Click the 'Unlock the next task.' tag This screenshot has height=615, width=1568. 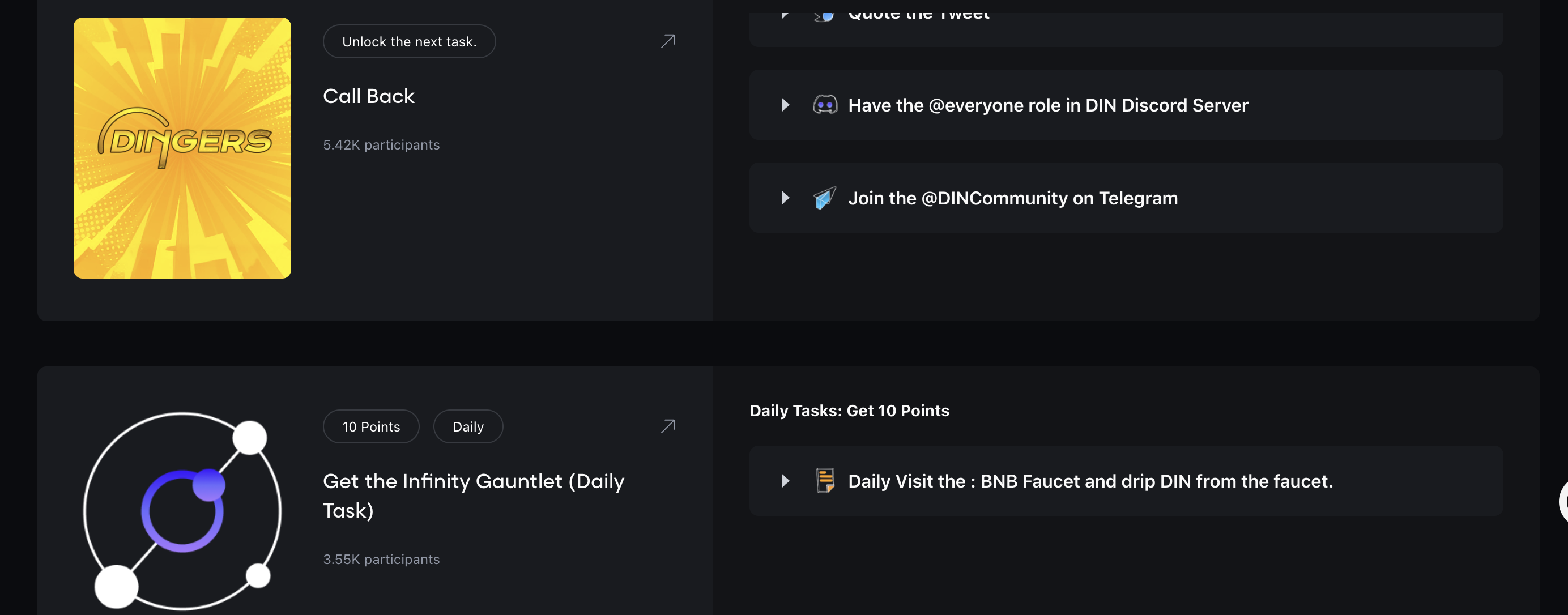coord(409,41)
